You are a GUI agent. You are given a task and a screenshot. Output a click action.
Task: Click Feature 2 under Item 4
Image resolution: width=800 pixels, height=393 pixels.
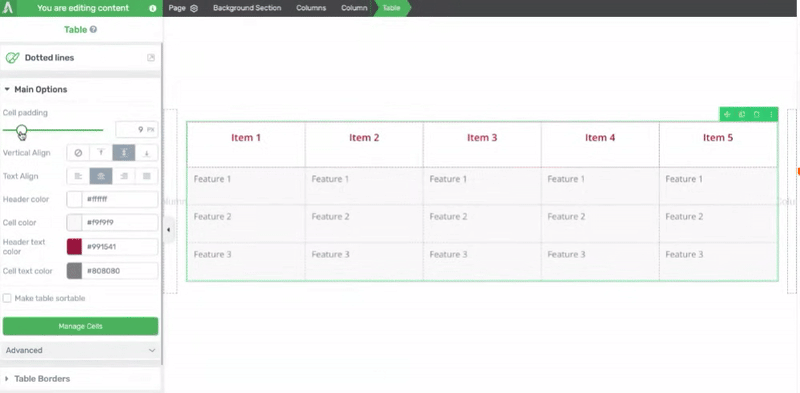[x=566, y=217]
